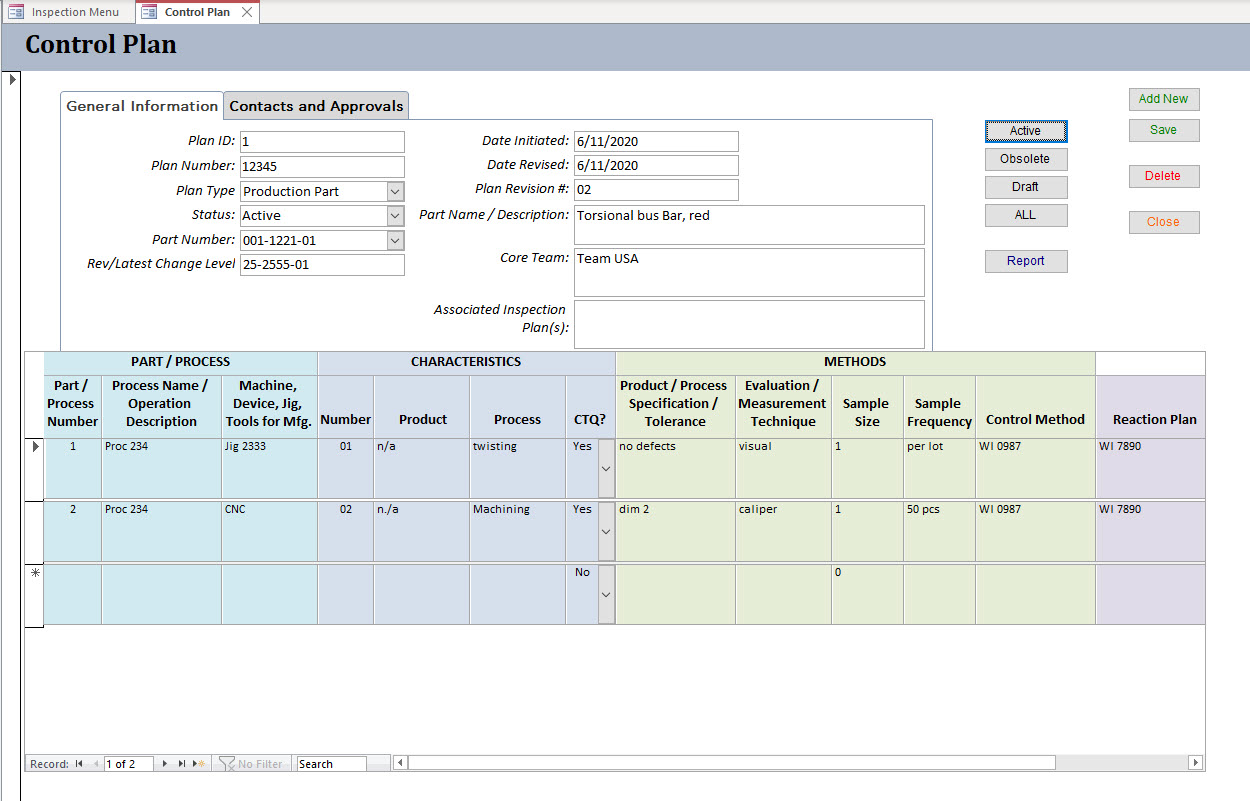
Task: Click the Search box in record bar
Action: [x=331, y=764]
